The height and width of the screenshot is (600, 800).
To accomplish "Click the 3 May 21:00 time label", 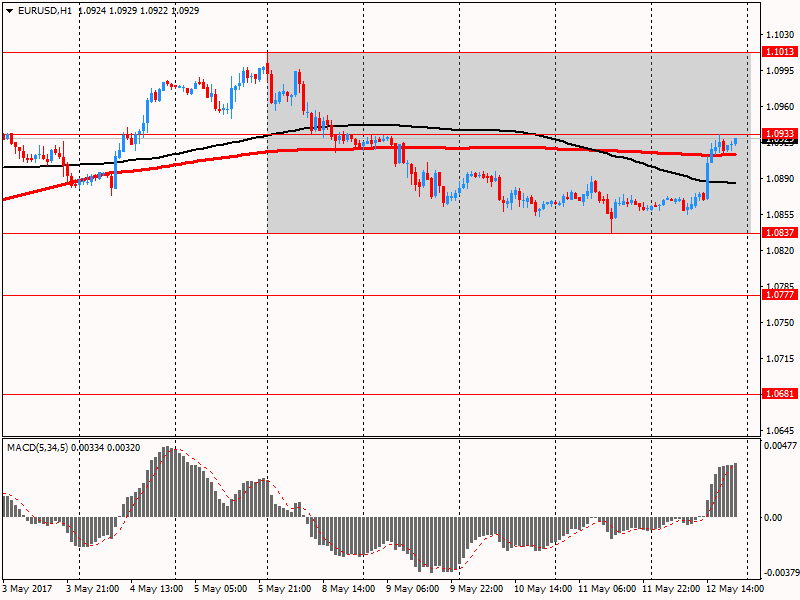I will [93, 589].
